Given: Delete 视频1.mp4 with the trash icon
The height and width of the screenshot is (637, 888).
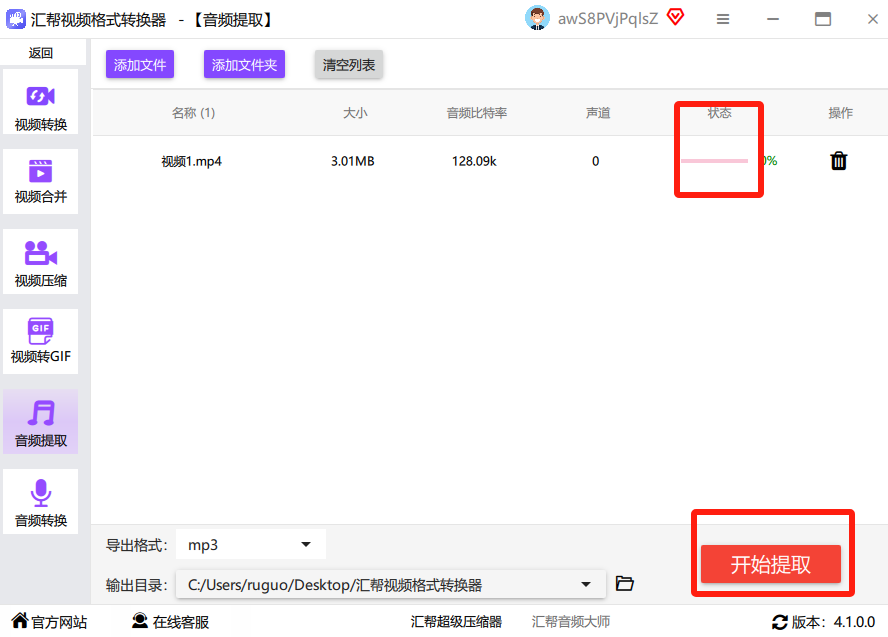Looking at the screenshot, I should point(839,161).
